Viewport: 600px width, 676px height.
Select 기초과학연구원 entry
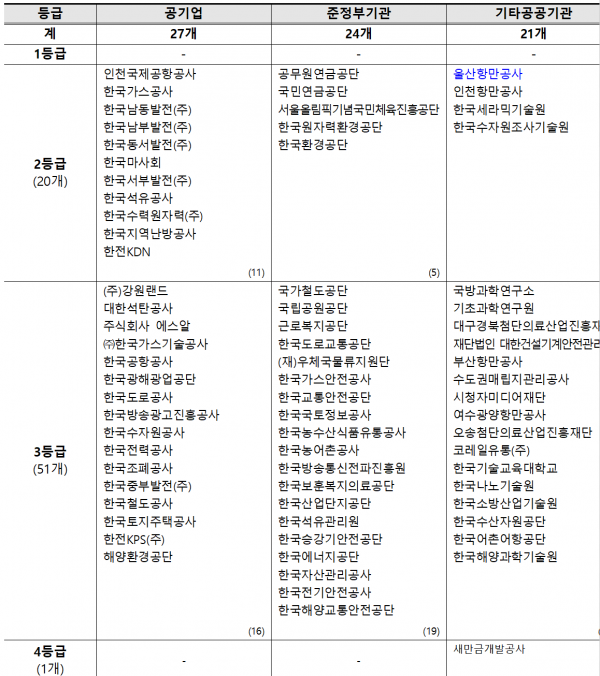coord(494,308)
